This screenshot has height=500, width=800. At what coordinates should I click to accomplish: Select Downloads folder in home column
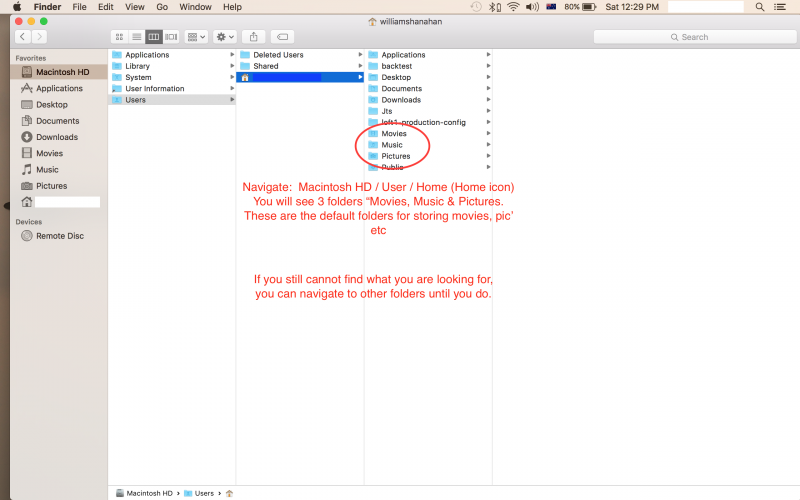click(x=429, y=99)
